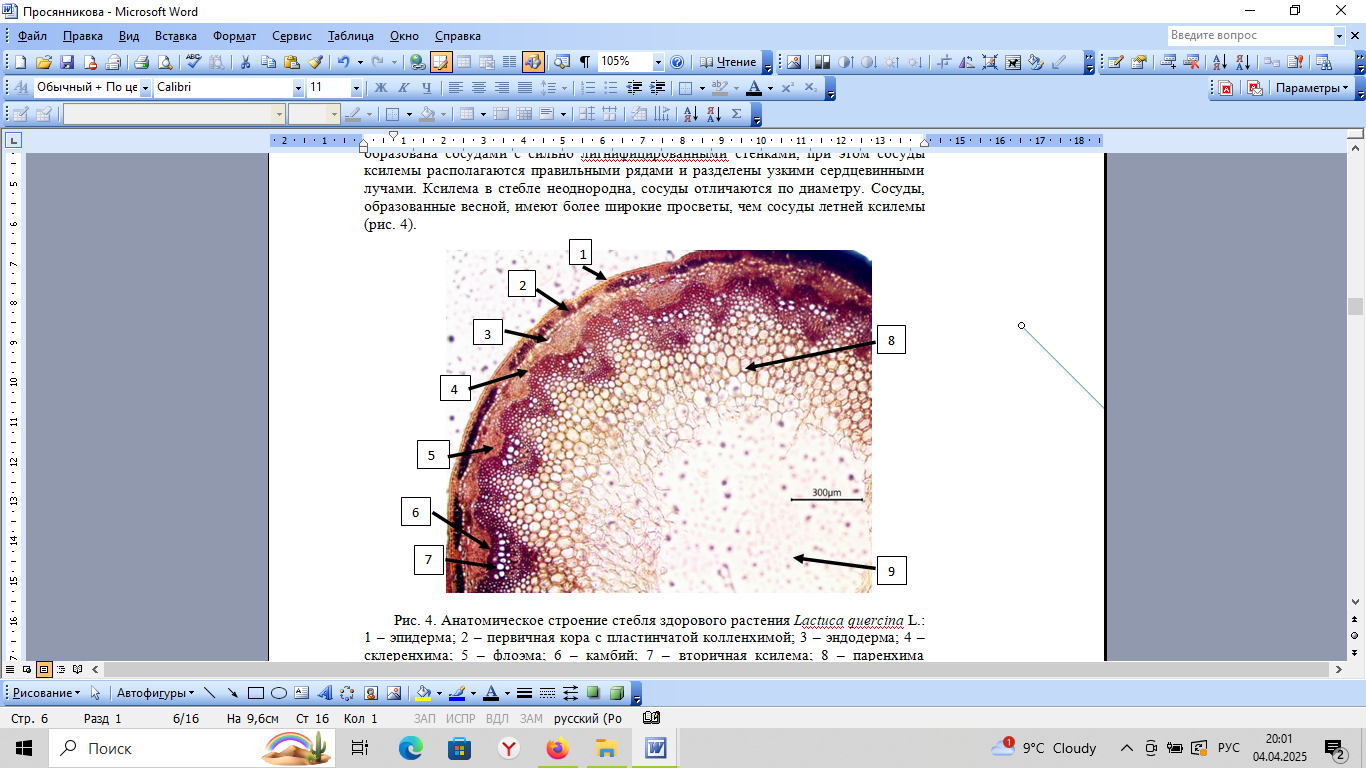This screenshot has height=768, width=1366.
Task: Insert a hyperlink
Action: point(417,62)
